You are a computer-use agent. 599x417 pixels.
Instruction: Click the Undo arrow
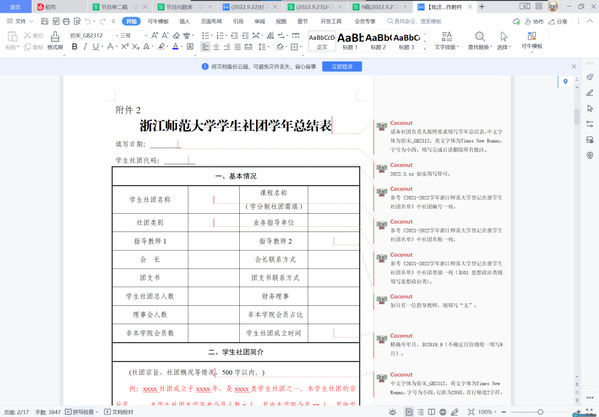88,21
